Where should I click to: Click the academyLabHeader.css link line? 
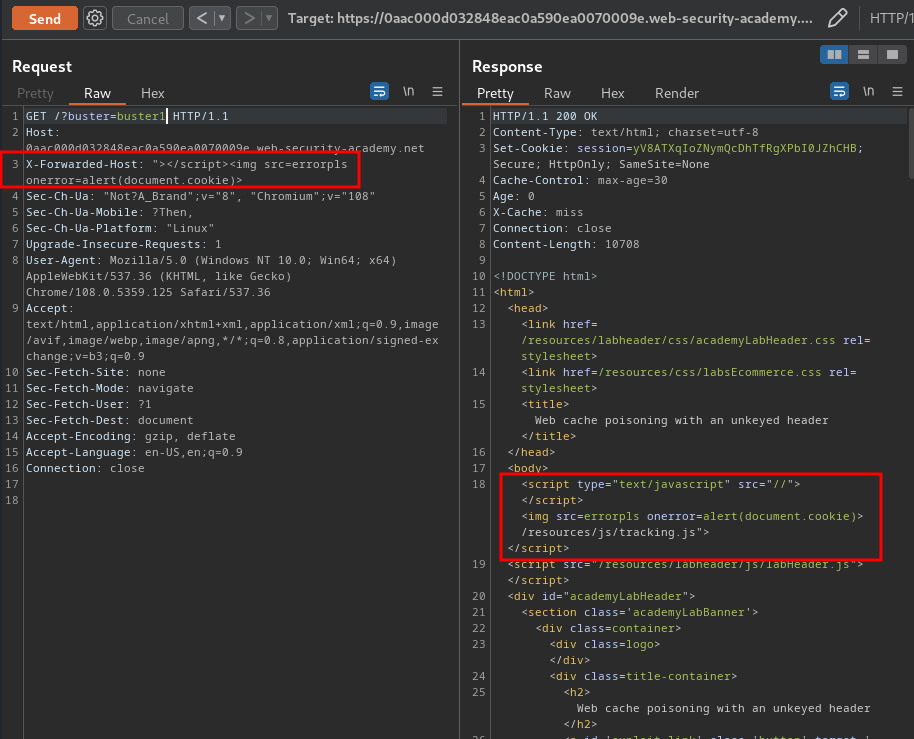click(696, 340)
